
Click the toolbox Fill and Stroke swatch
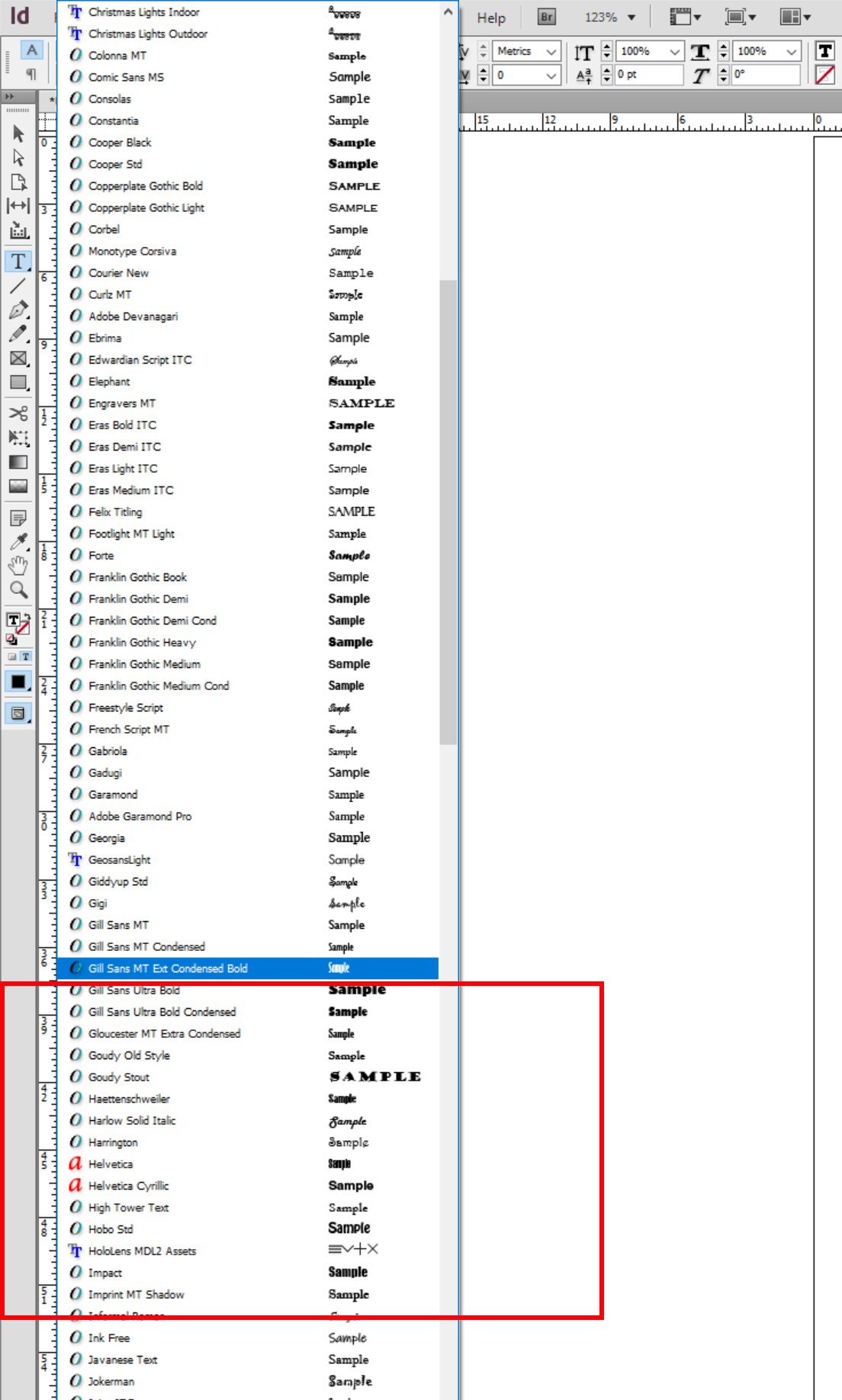[x=18, y=625]
